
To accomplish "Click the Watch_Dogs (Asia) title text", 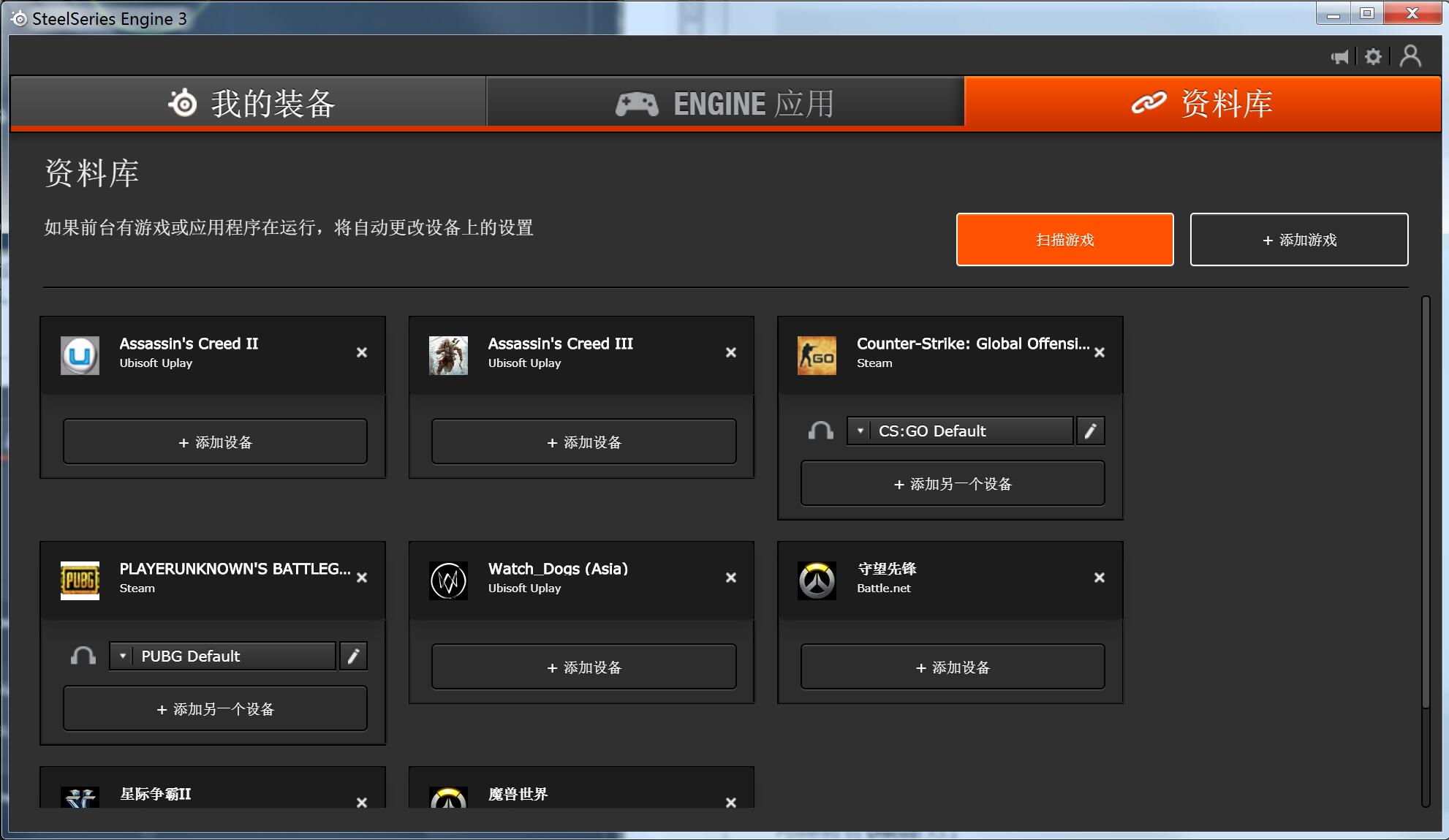I will click(x=558, y=569).
